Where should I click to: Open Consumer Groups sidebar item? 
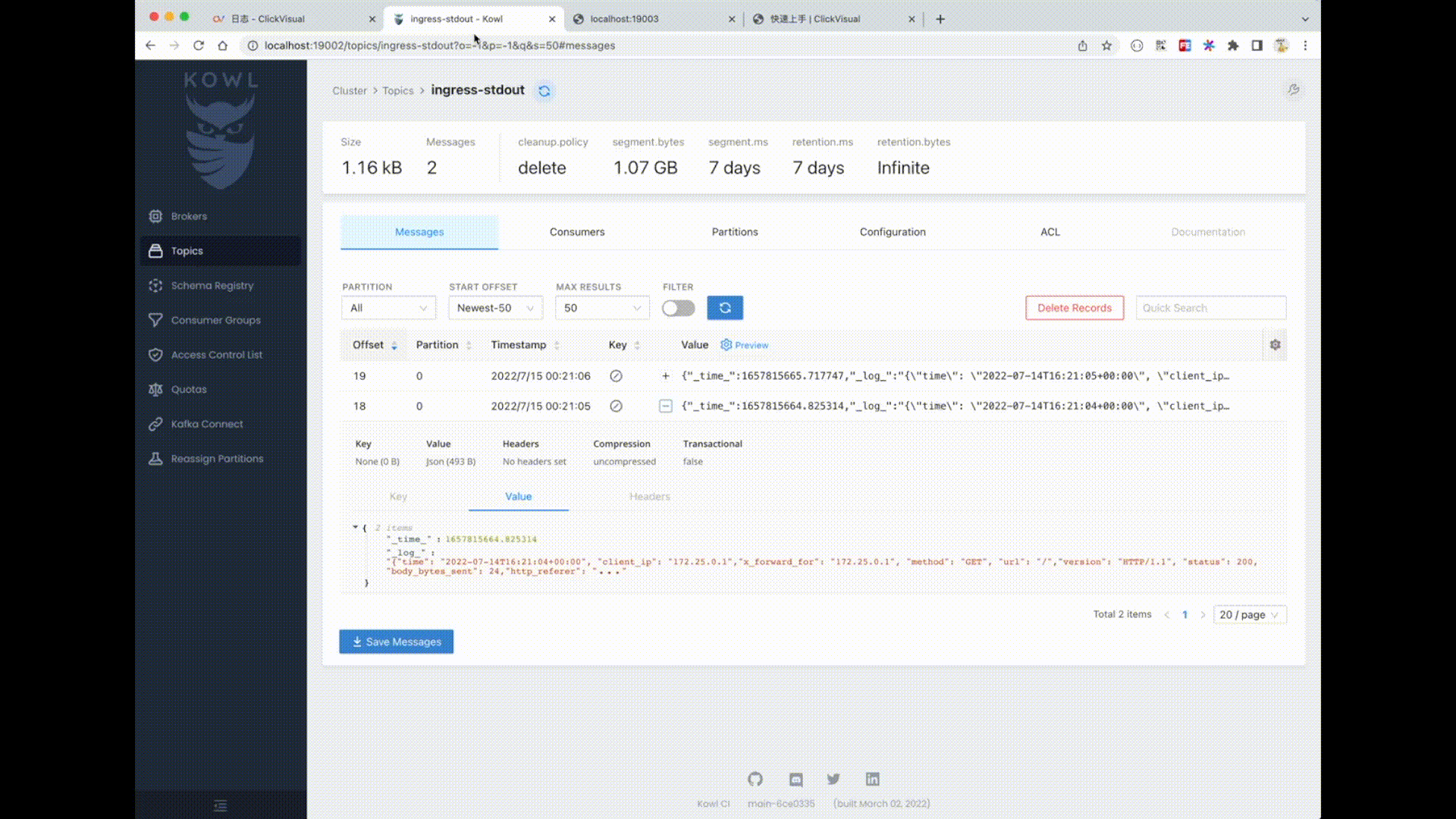tap(215, 320)
